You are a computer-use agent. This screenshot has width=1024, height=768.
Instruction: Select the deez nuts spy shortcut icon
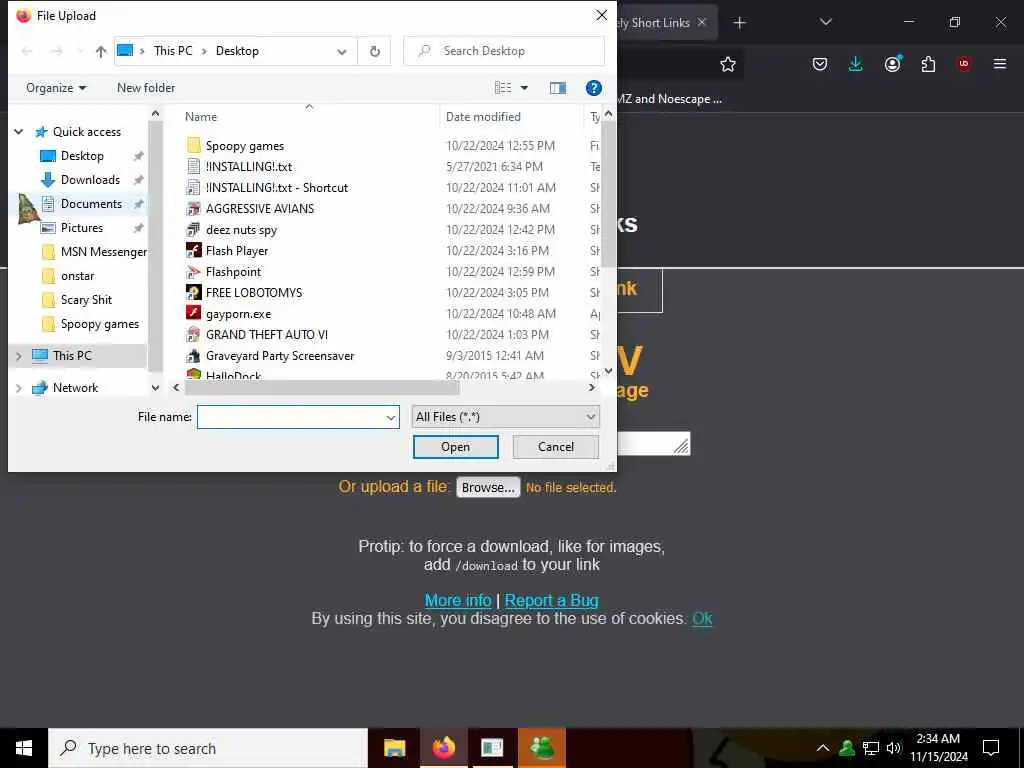point(193,229)
